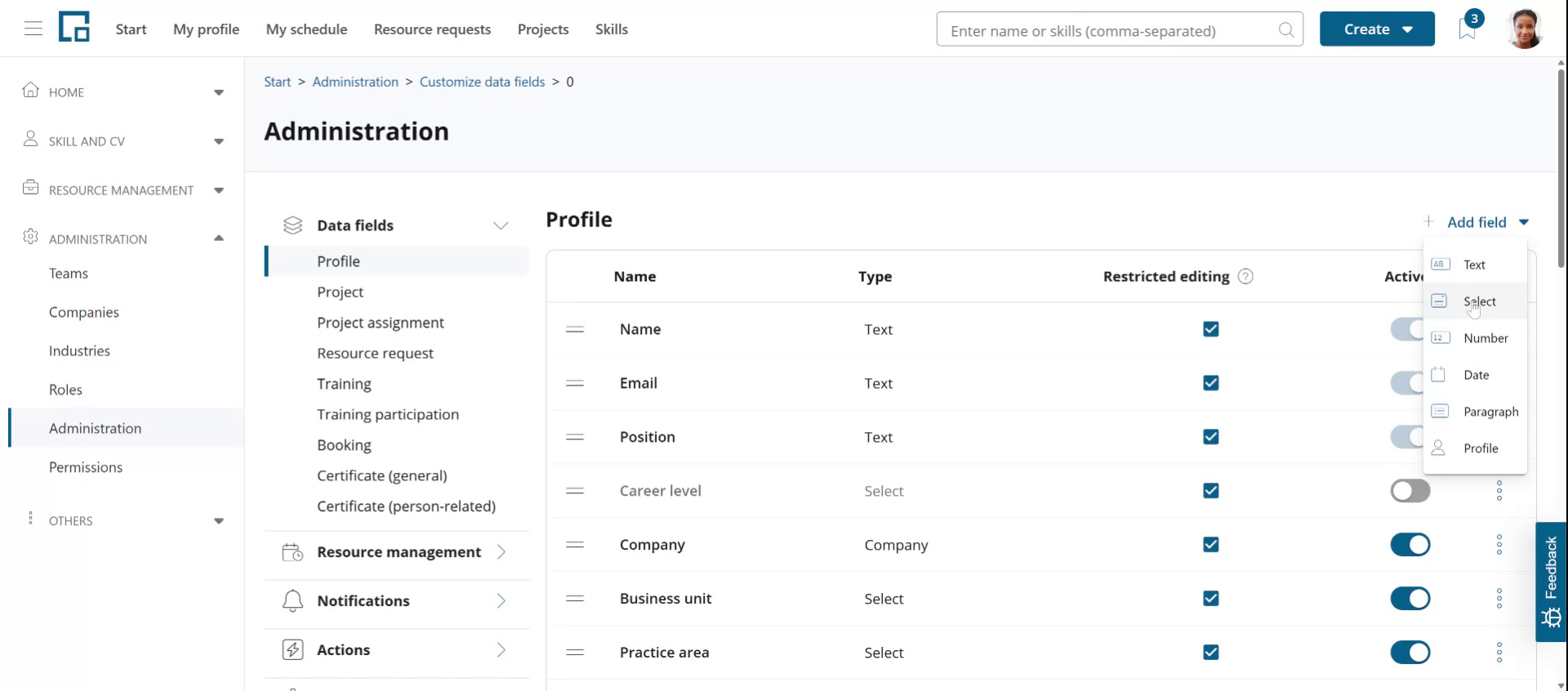Open the options menu for Practice area

tap(1499, 653)
